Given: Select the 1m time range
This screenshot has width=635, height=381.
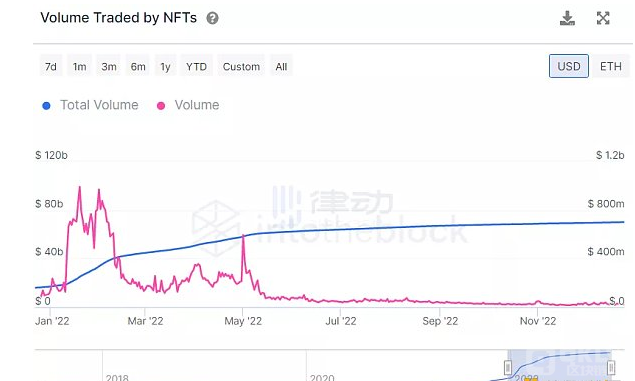Looking at the screenshot, I should (x=79, y=66).
